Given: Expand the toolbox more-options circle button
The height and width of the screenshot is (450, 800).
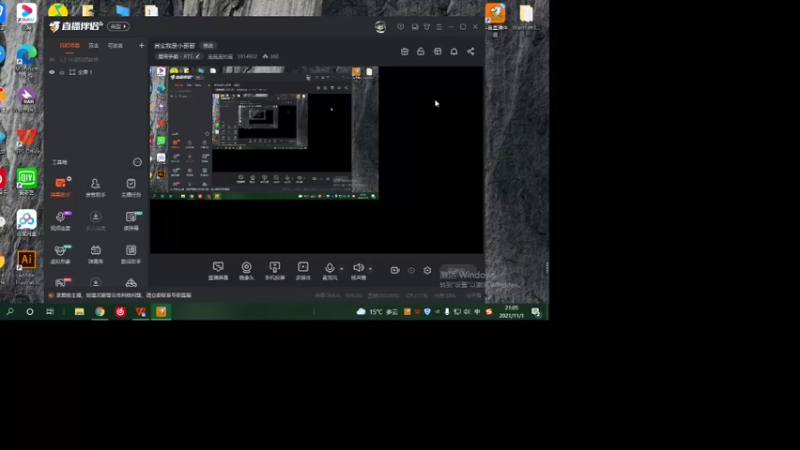Looking at the screenshot, I should tap(137, 162).
